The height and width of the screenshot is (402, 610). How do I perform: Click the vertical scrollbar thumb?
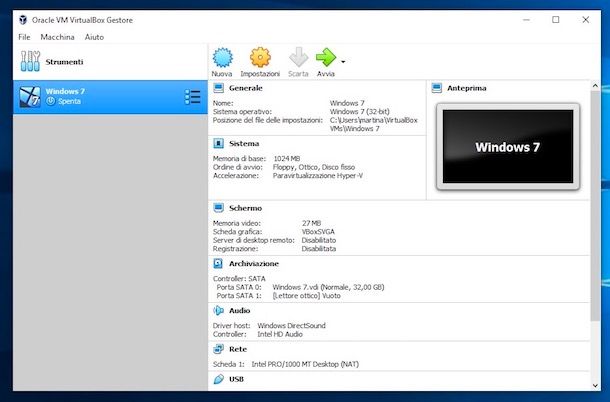coord(595,205)
